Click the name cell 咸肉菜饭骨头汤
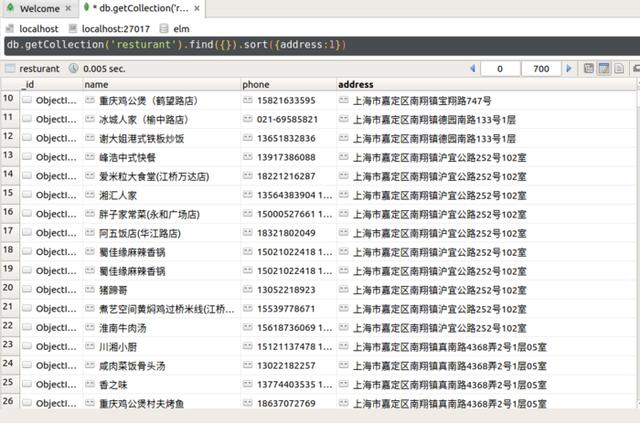640x423 pixels. point(162,365)
